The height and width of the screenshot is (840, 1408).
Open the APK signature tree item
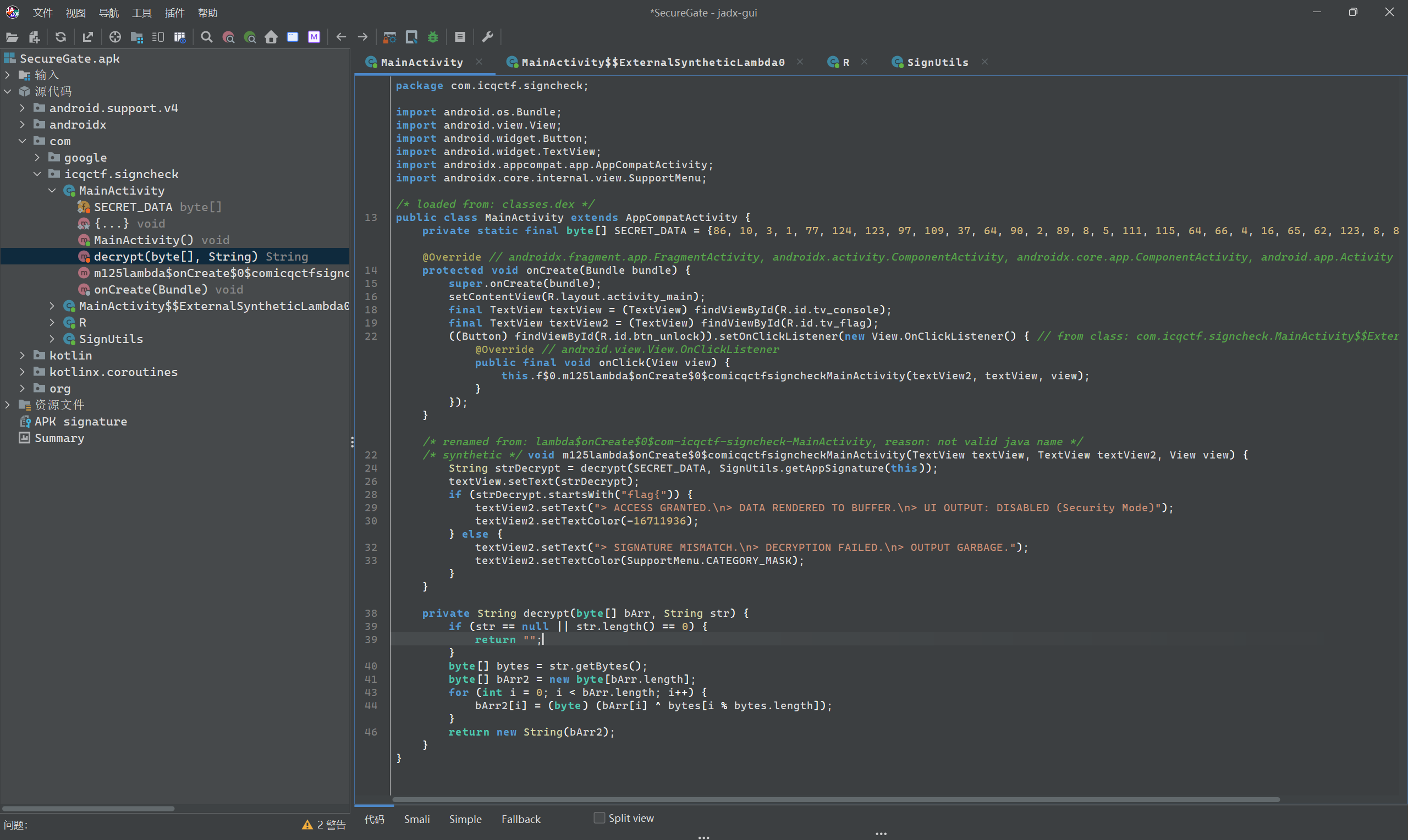73,421
